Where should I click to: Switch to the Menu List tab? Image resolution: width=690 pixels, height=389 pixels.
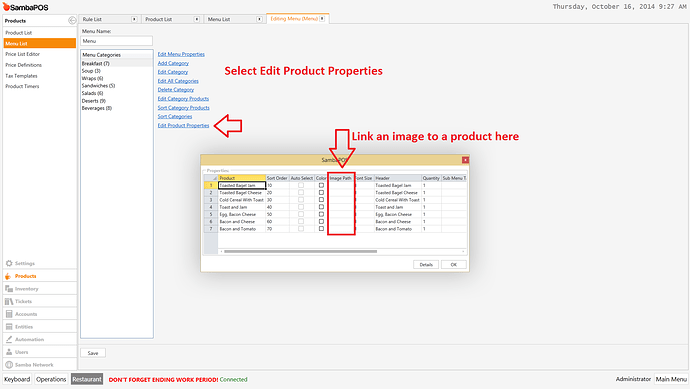point(219,19)
